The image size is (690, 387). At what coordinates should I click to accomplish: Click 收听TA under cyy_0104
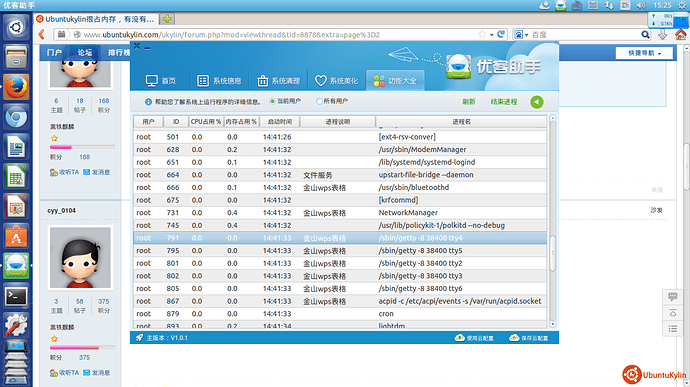click(x=64, y=373)
